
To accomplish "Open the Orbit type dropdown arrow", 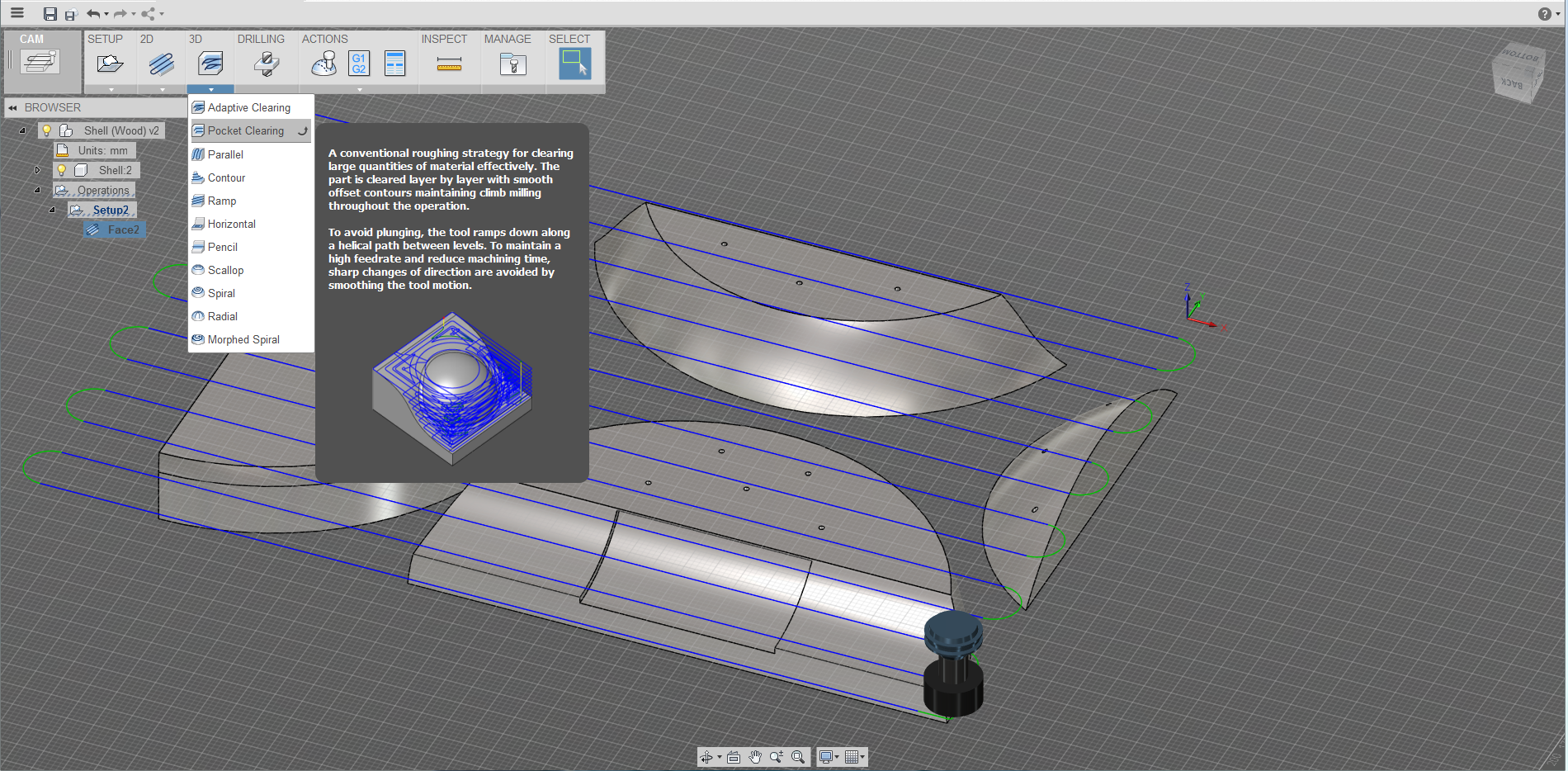I will [719, 757].
